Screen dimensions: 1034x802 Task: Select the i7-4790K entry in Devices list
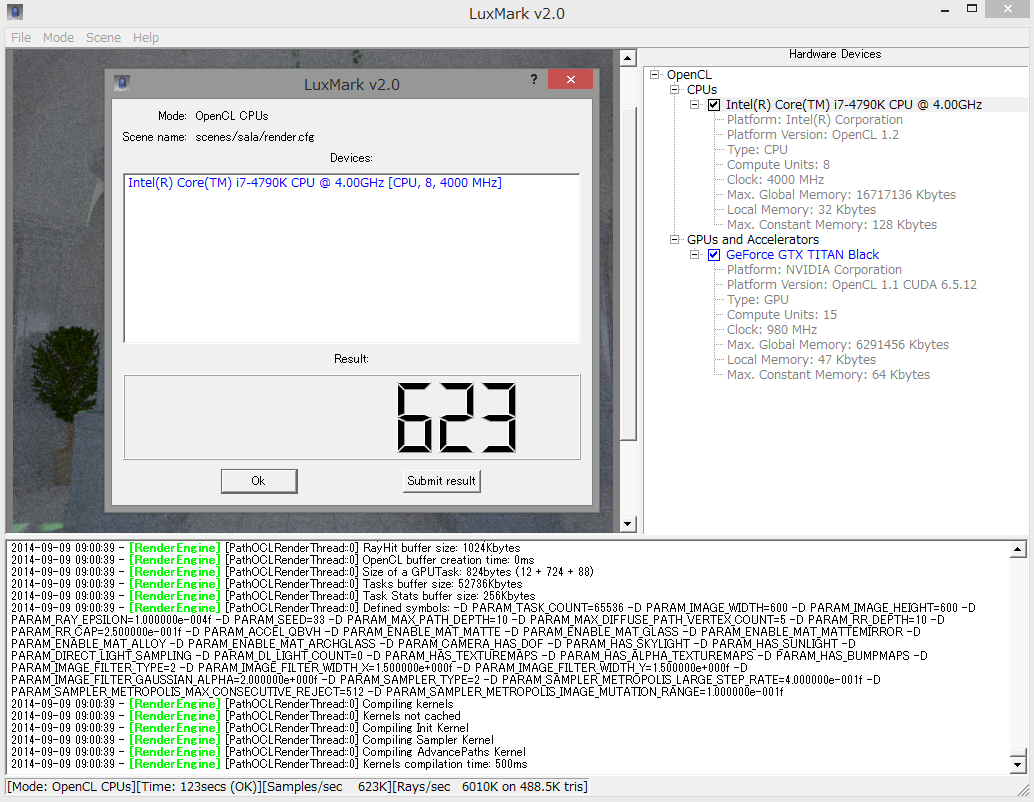coord(314,183)
